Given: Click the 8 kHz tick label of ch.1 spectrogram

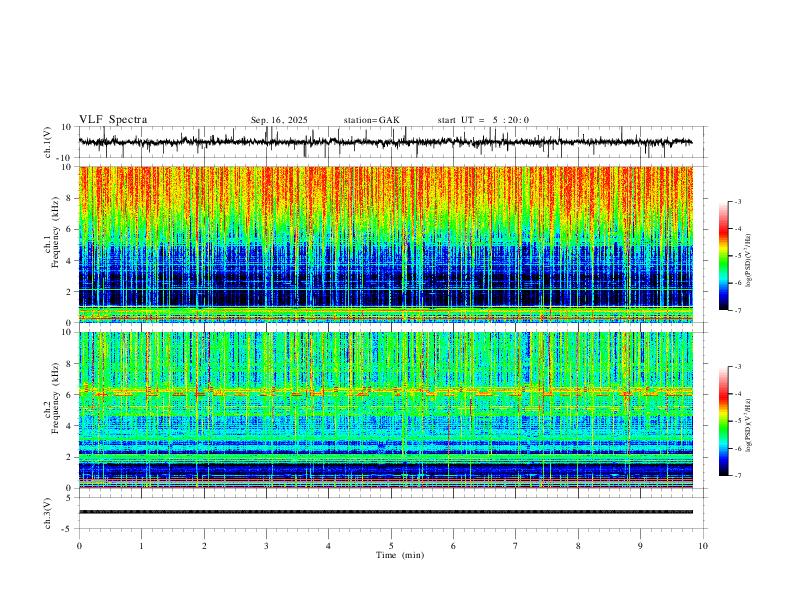Looking at the screenshot, I should coord(70,198).
